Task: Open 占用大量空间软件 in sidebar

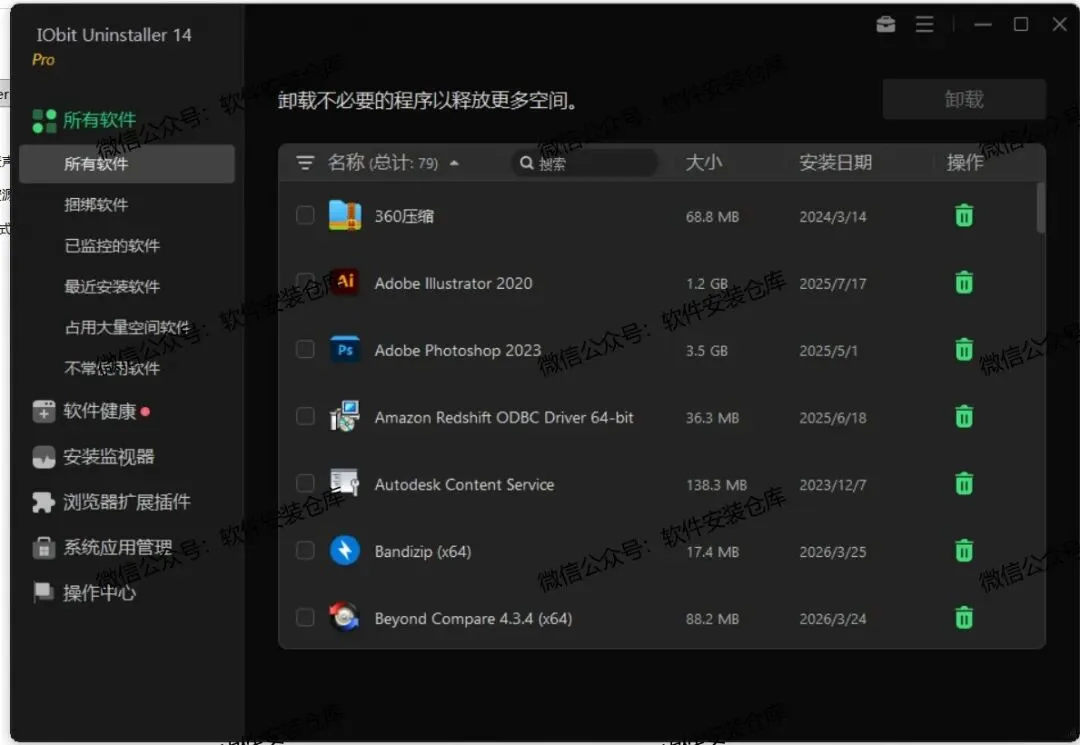Action: (127, 328)
